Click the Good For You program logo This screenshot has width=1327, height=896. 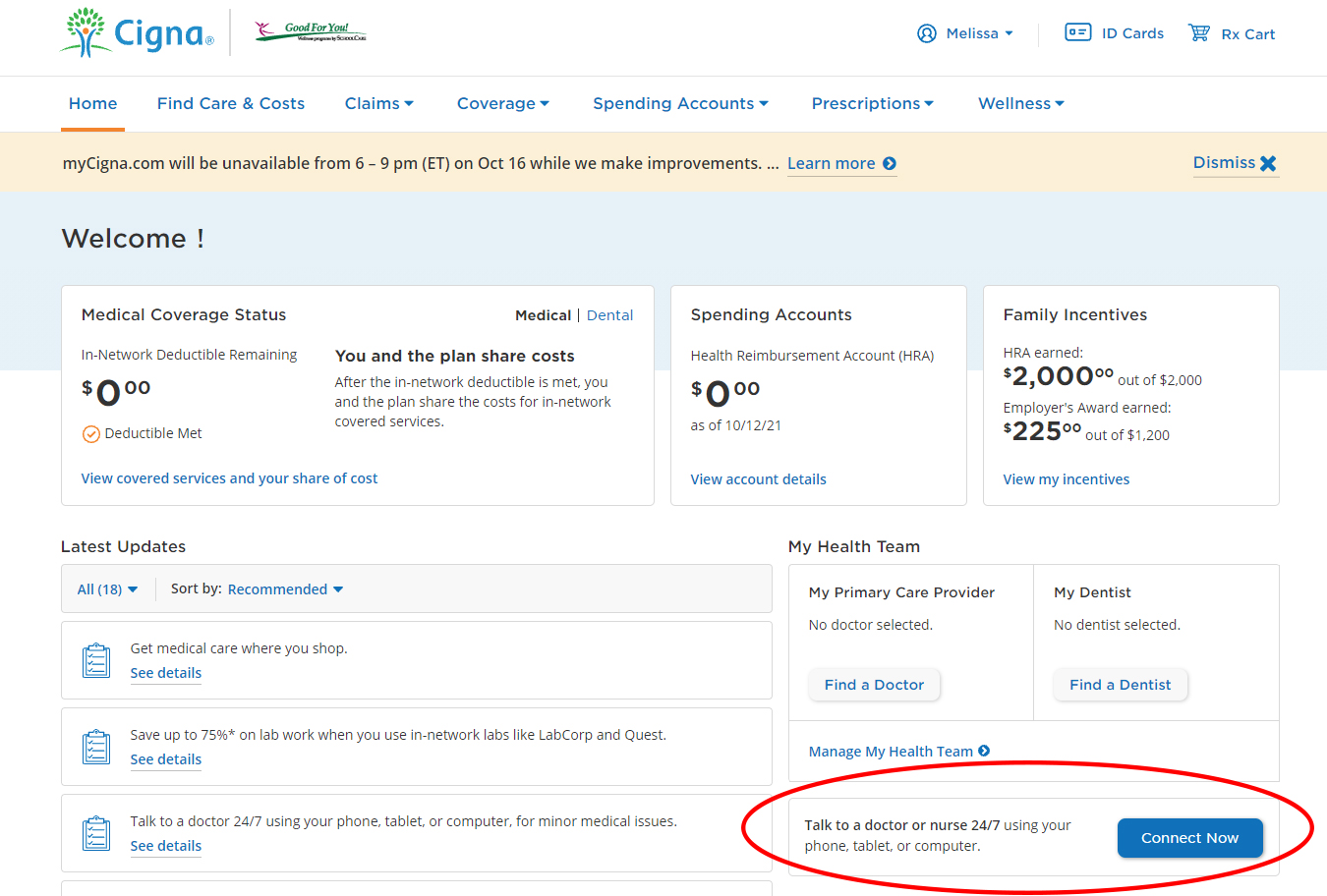coord(311,32)
